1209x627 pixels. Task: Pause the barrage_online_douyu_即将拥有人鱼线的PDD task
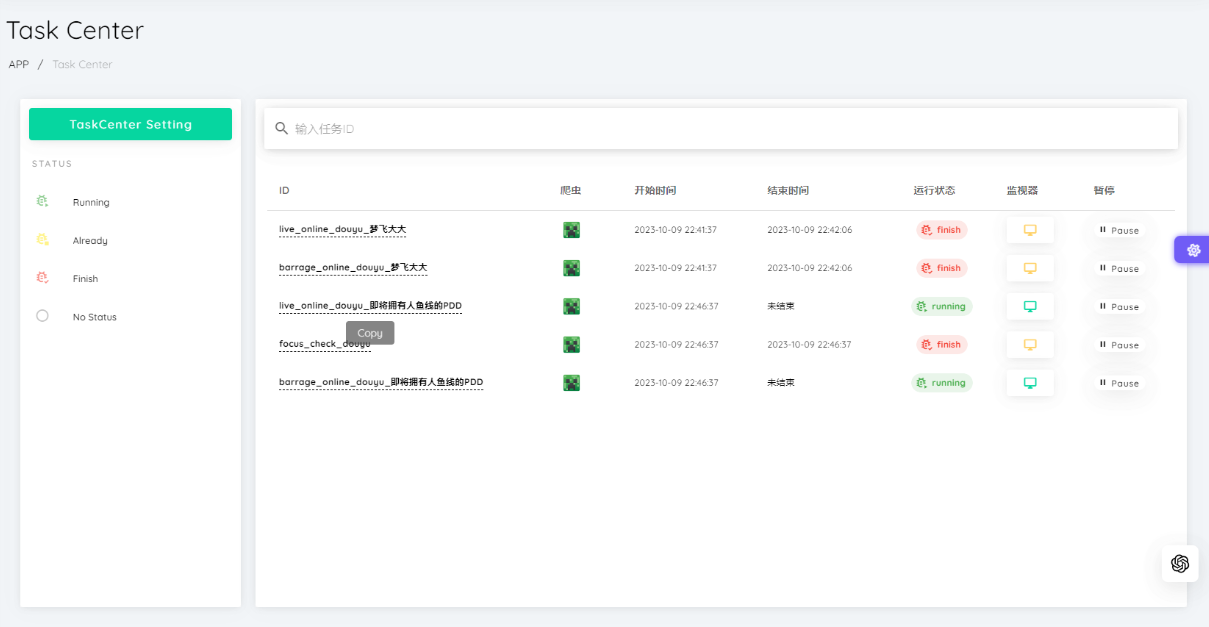tap(1119, 383)
